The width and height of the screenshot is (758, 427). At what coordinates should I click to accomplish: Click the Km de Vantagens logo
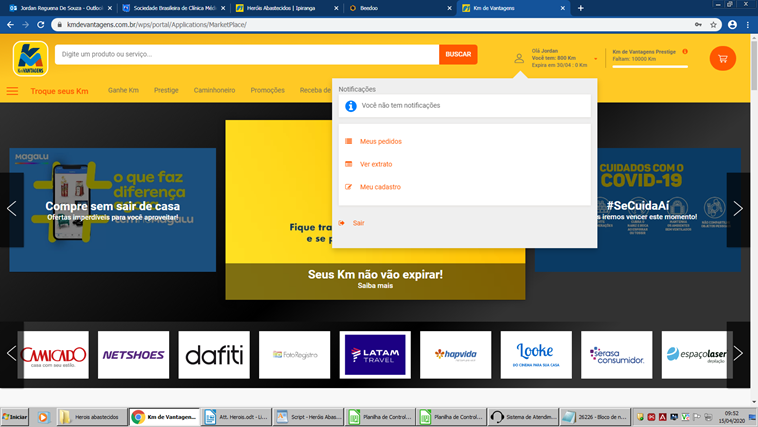point(30,59)
